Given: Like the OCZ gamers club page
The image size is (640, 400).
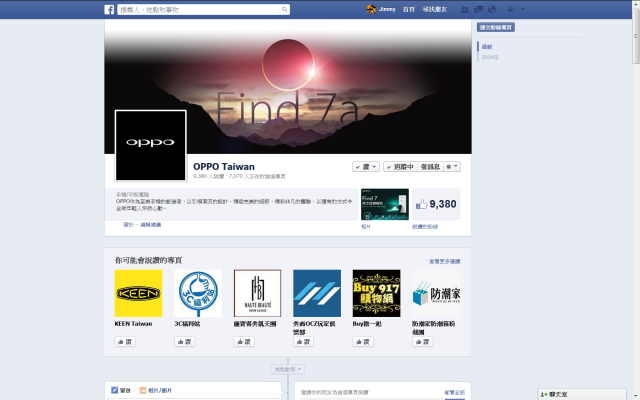Looking at the screenshot, I should [303, 342].
